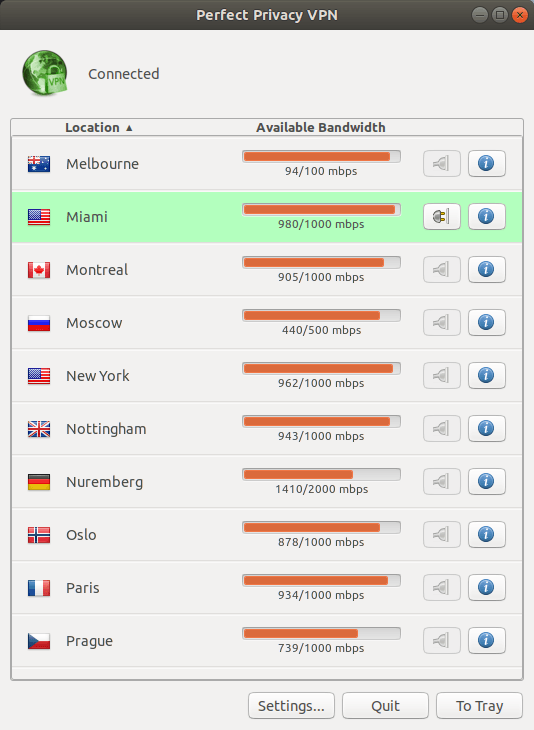Connect to the Paris server
The image size is (534, 730).
click(442, 588)
